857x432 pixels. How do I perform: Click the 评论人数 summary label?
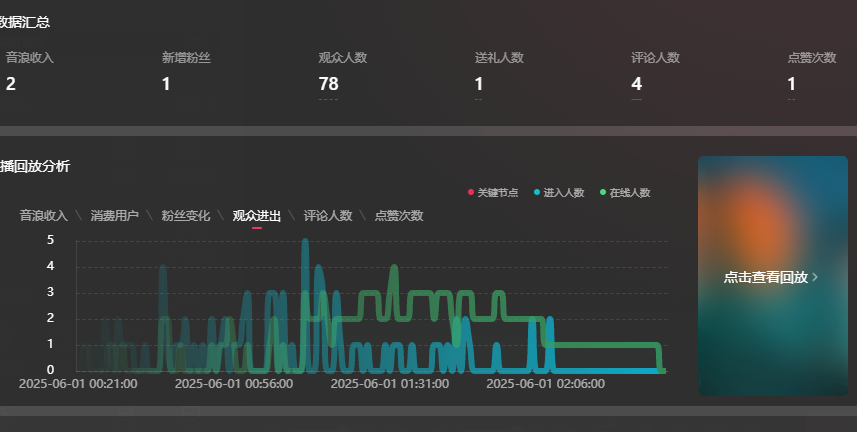click(x=655, y=57)
